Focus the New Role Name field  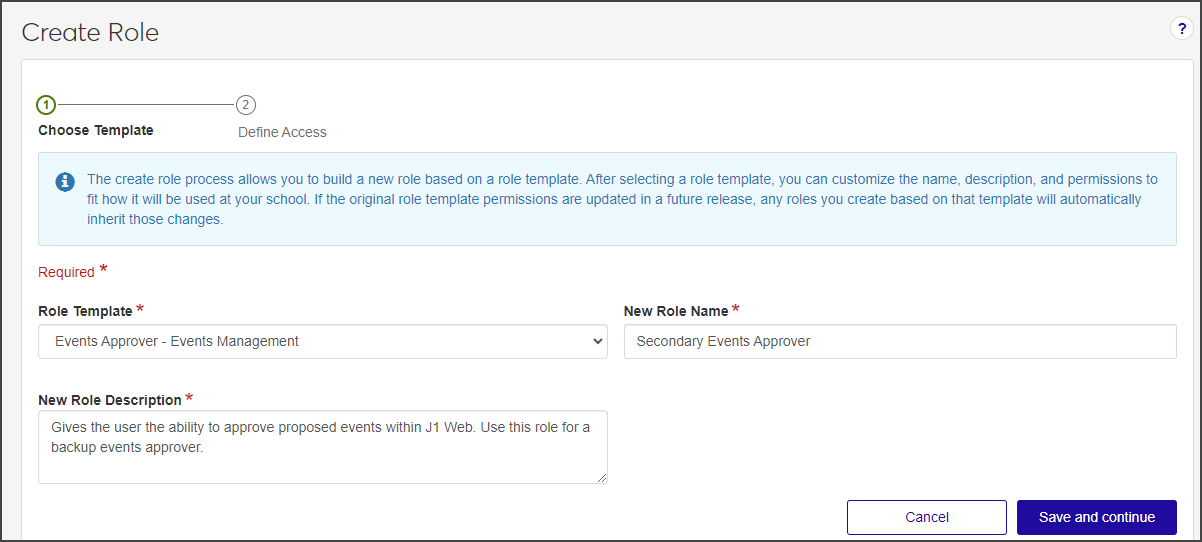click(x=900, y=341)
